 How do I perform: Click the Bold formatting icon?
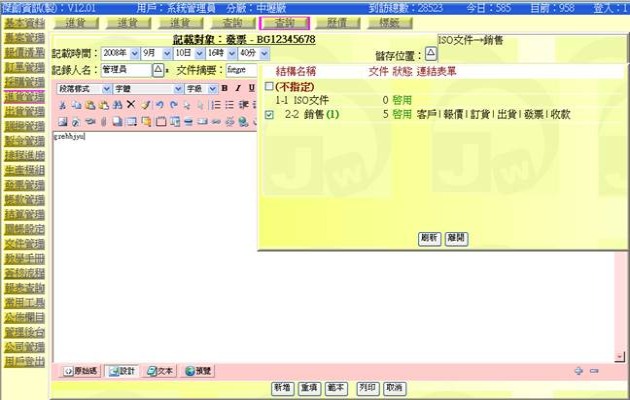(225, 89)
